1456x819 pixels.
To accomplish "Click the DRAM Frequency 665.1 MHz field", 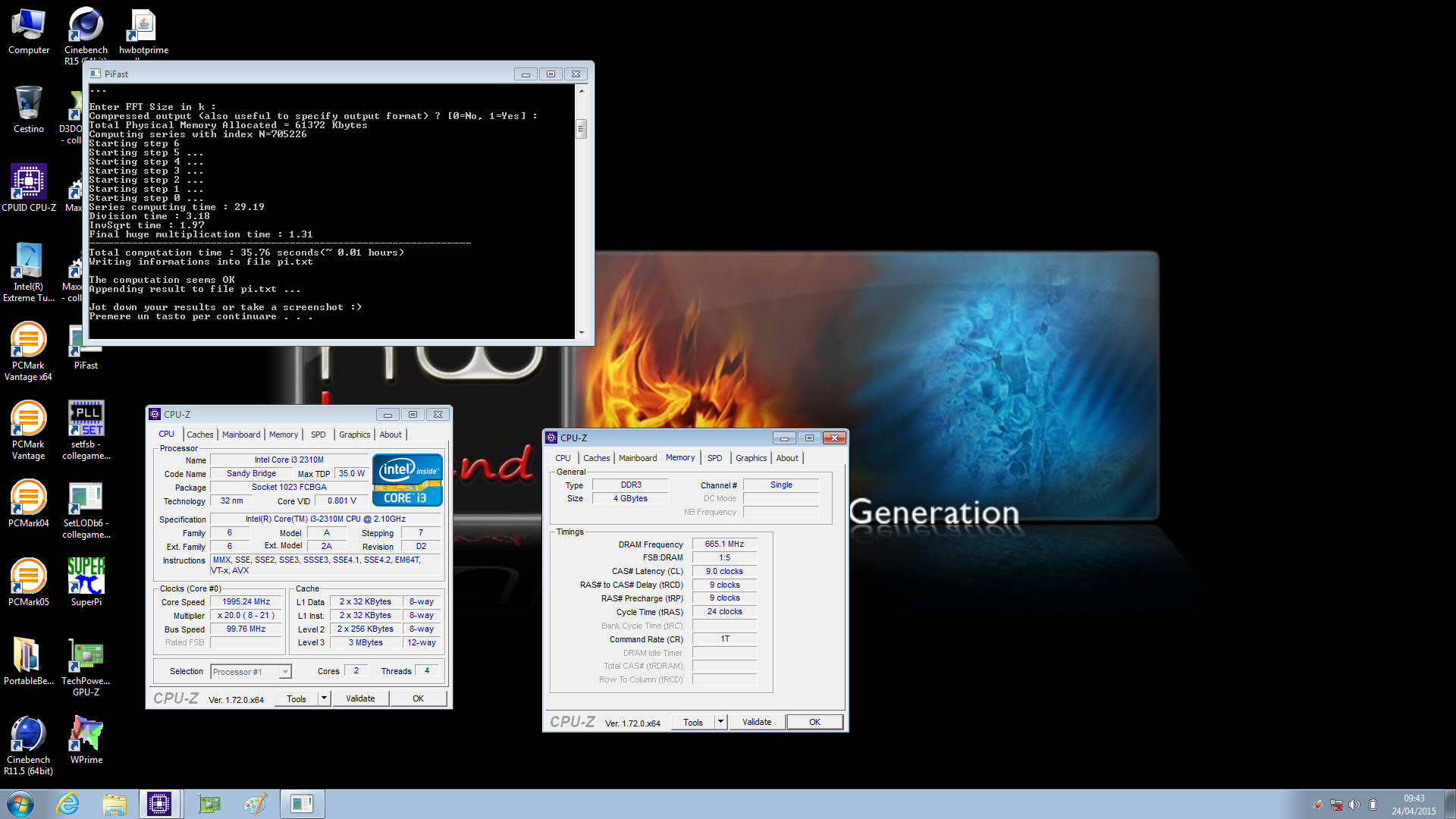I will tap(724, 544).
